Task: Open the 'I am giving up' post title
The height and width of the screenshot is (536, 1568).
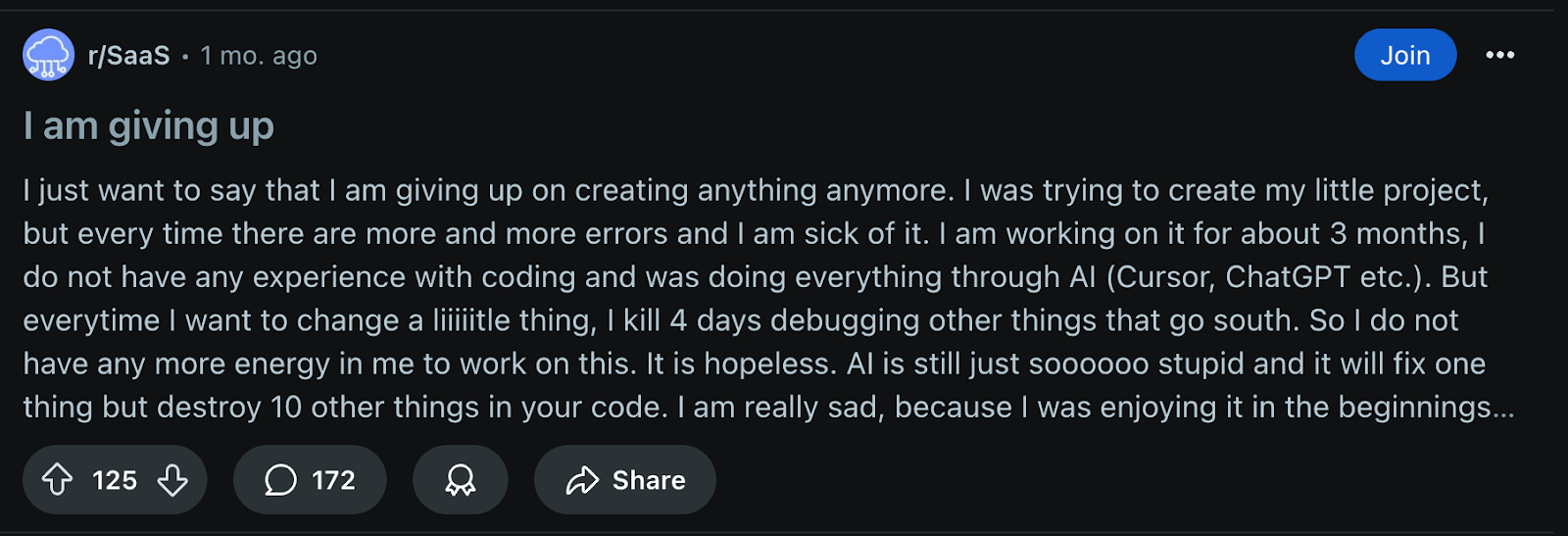Action: pyautogui.click(x=148, y=125)
